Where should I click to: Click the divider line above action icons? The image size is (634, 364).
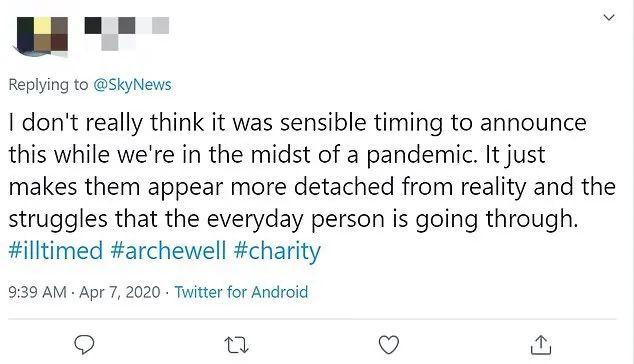312,319
